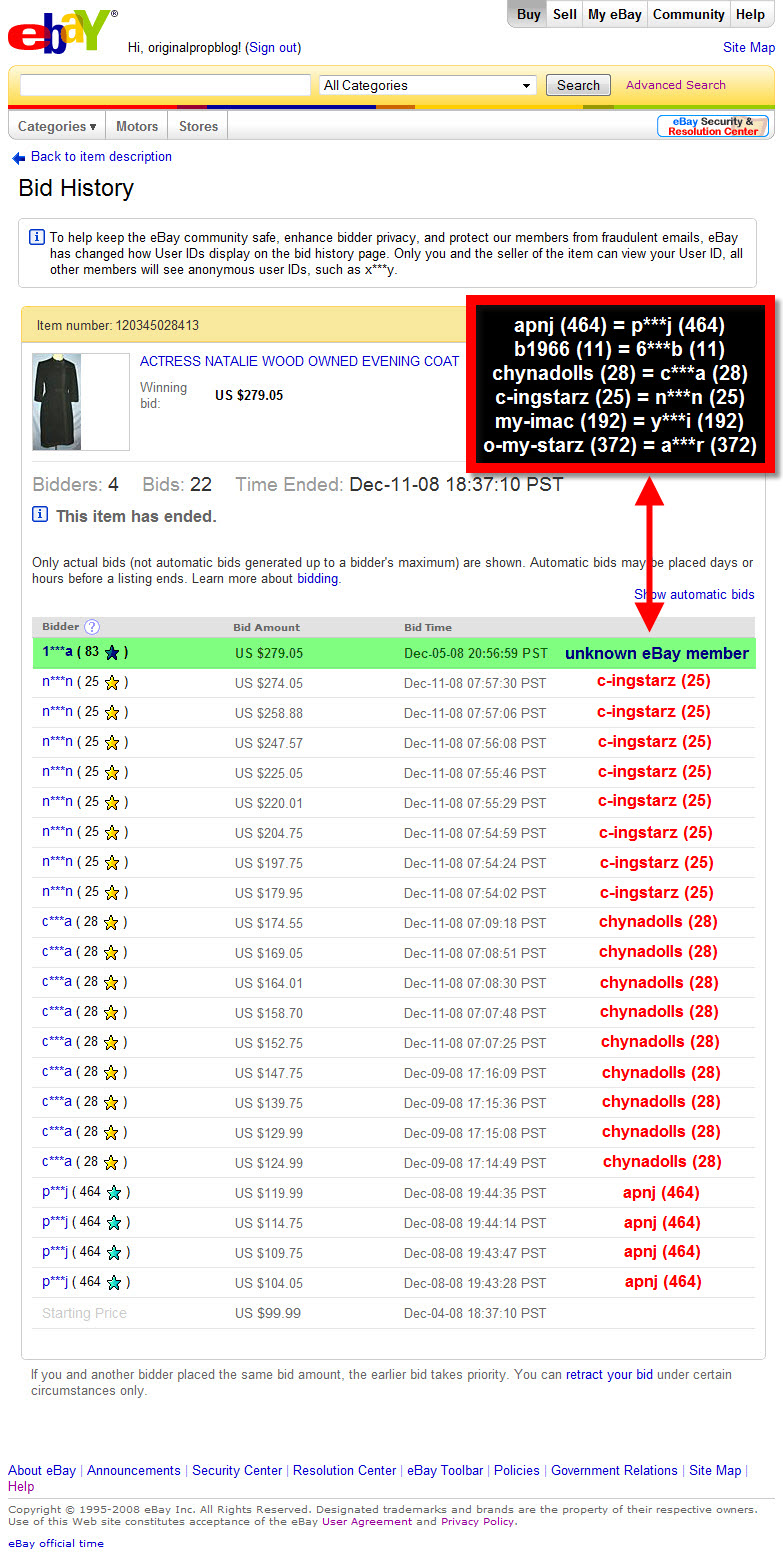Open the Help tab
This screenshot has height=1558, width=783.
tap(750, 14)
